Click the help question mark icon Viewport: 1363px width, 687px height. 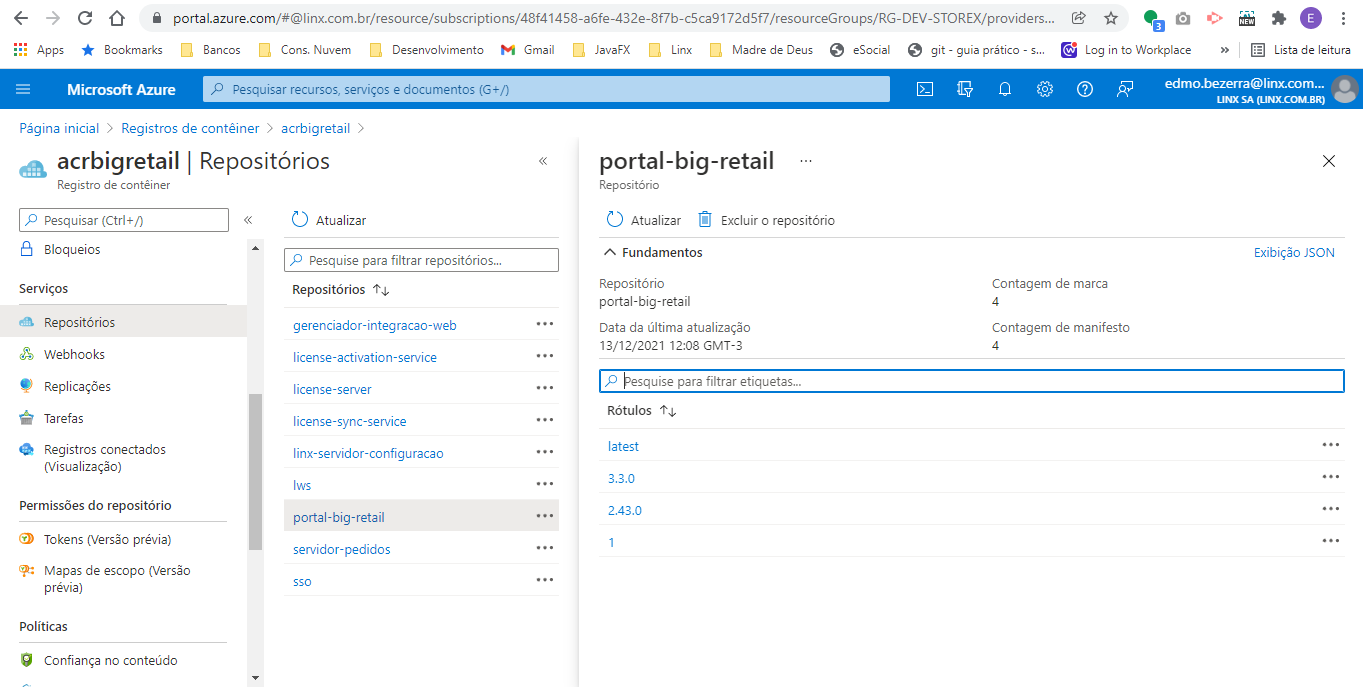click(x=1085, y=89)
